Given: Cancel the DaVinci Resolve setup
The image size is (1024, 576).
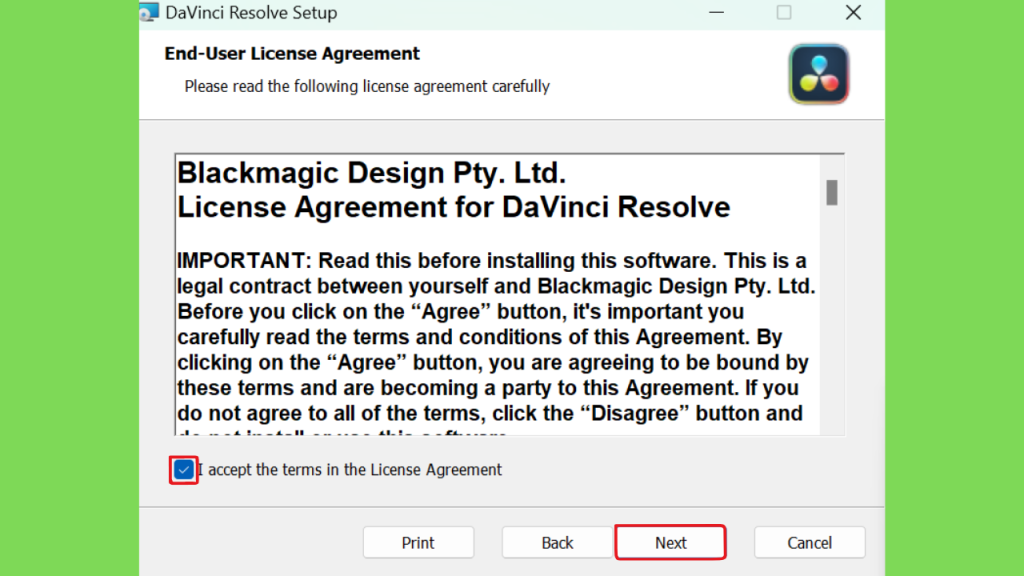Looking at the screenshot, I should [809, 542].
